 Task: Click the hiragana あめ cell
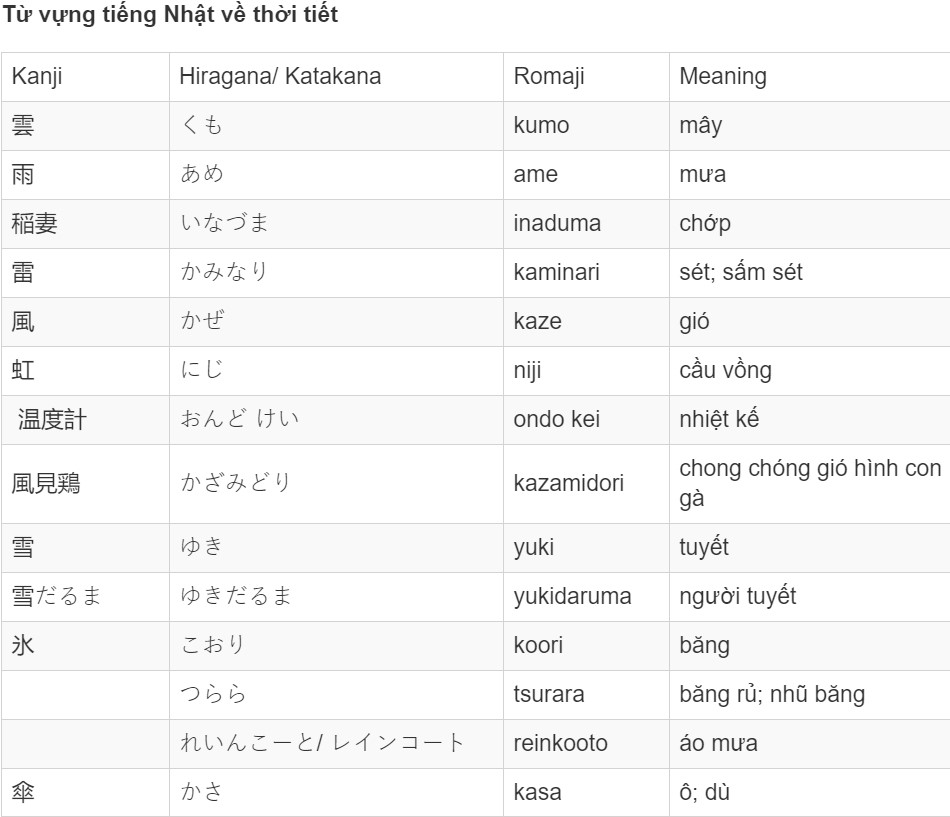336,175
